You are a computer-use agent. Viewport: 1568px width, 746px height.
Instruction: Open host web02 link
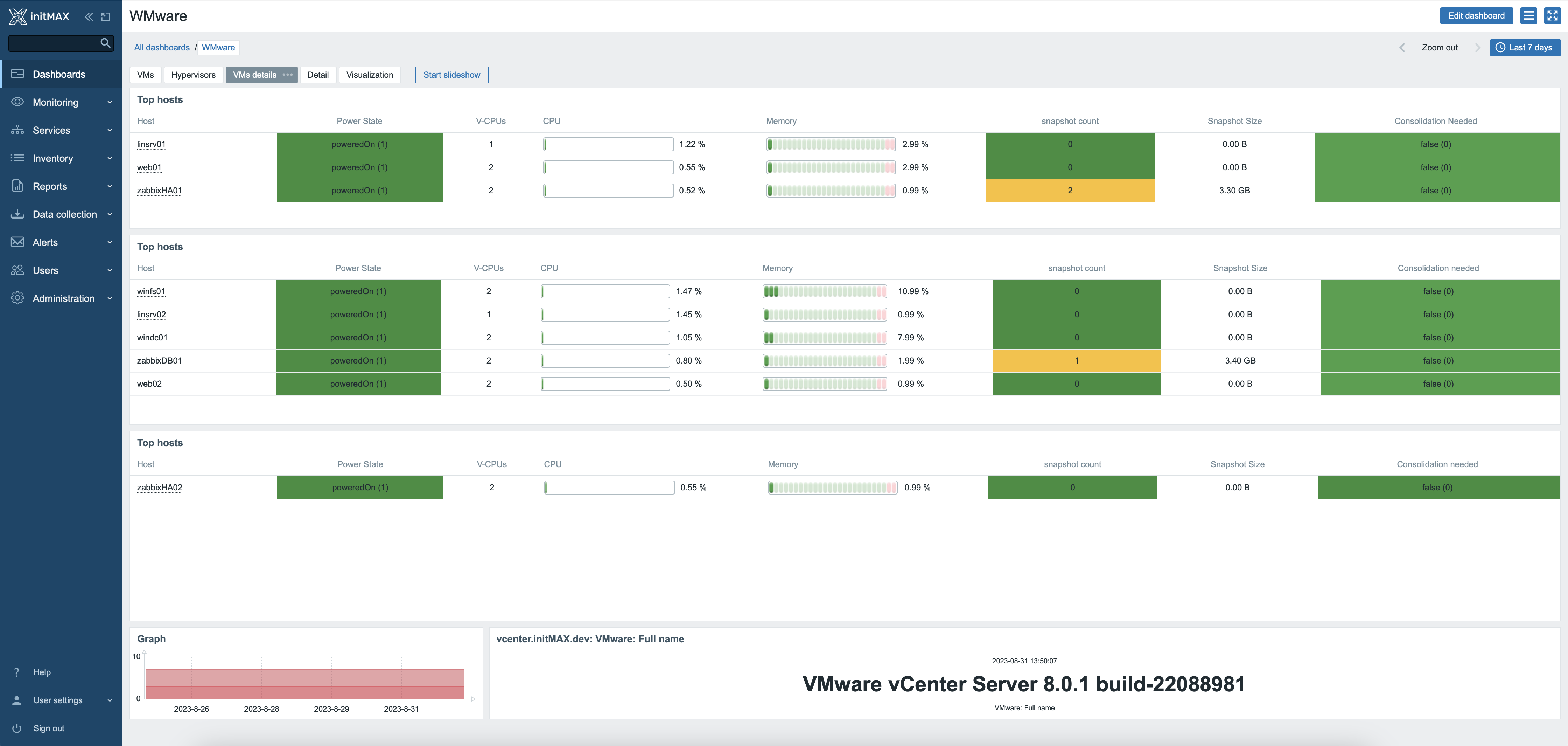149,384
